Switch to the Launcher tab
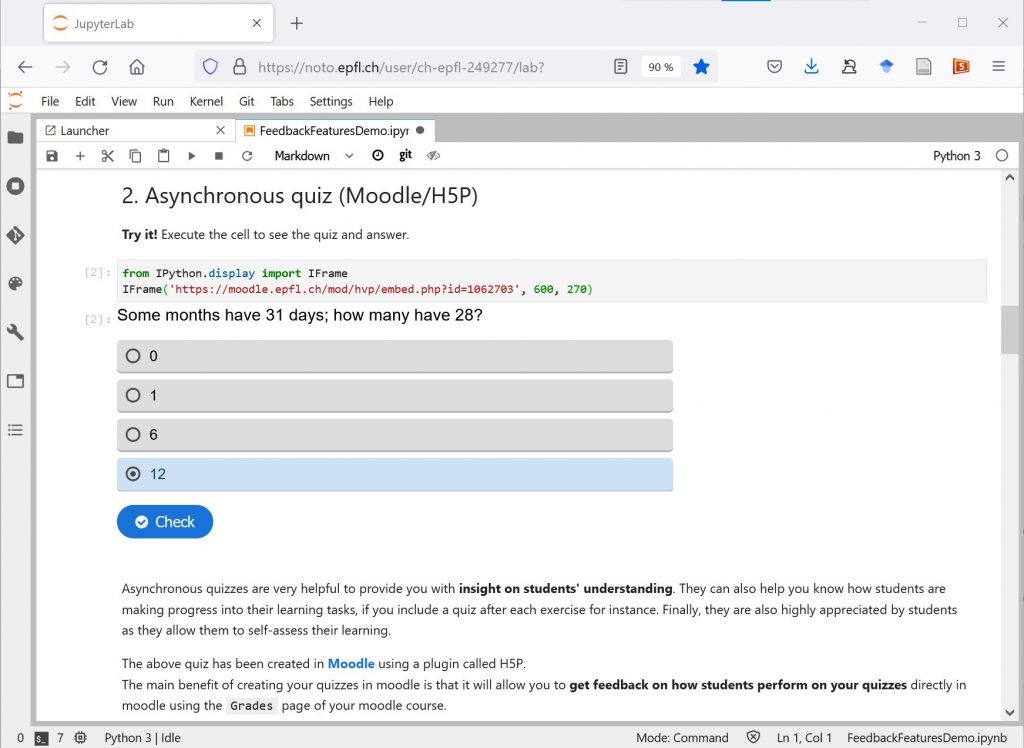Viewport: 1024px width, 748px height. [x=85, y=130]
